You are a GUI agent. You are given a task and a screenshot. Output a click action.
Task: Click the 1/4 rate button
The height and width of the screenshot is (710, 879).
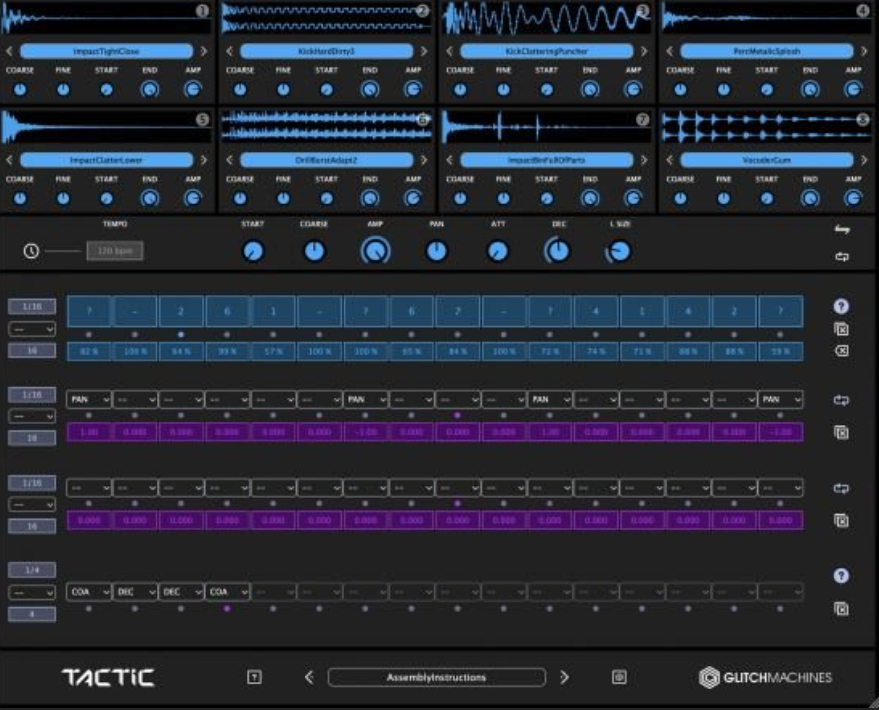click(x=32, y=570)
